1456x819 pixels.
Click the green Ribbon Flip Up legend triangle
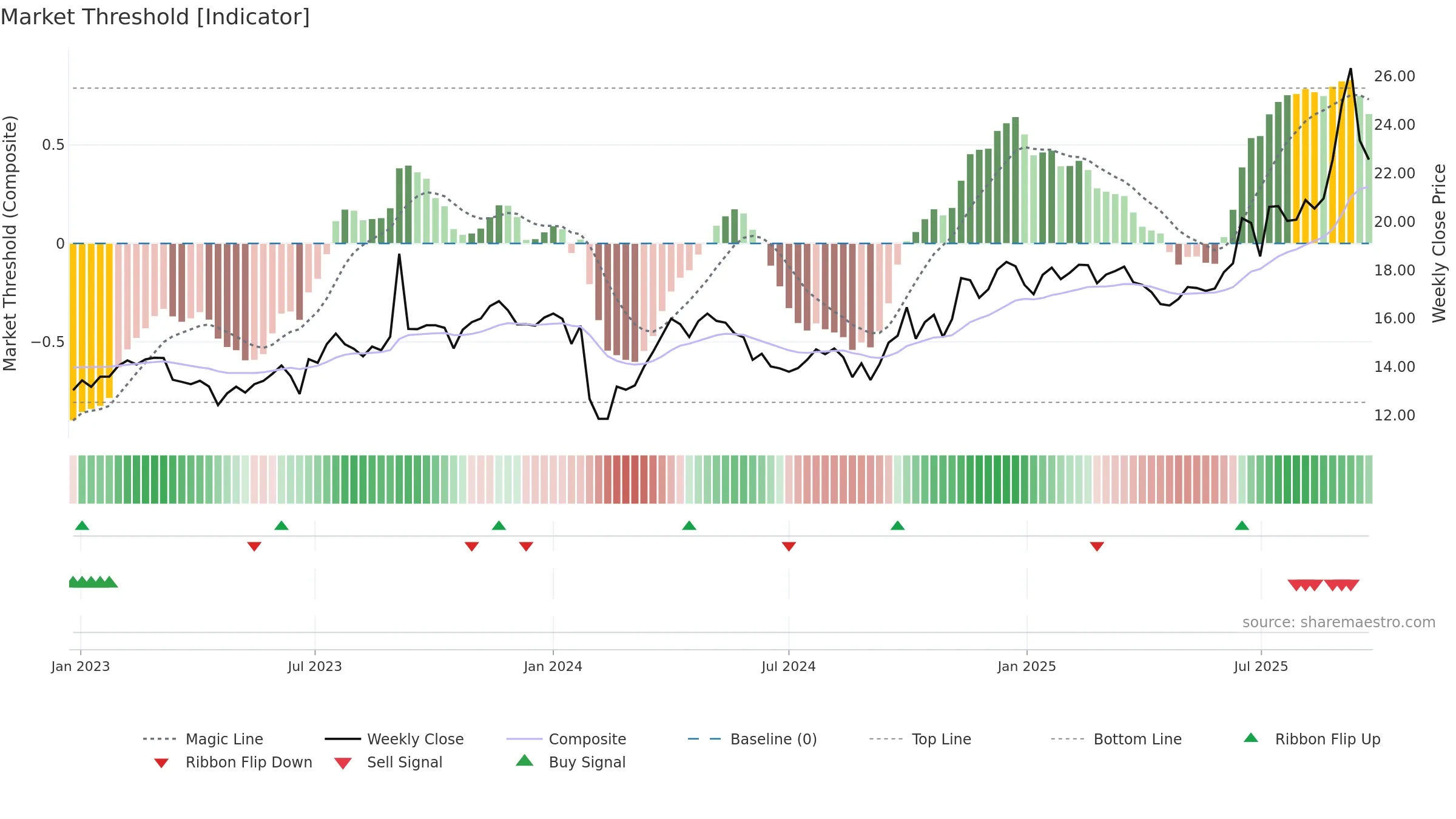[x=1251, y=738]
